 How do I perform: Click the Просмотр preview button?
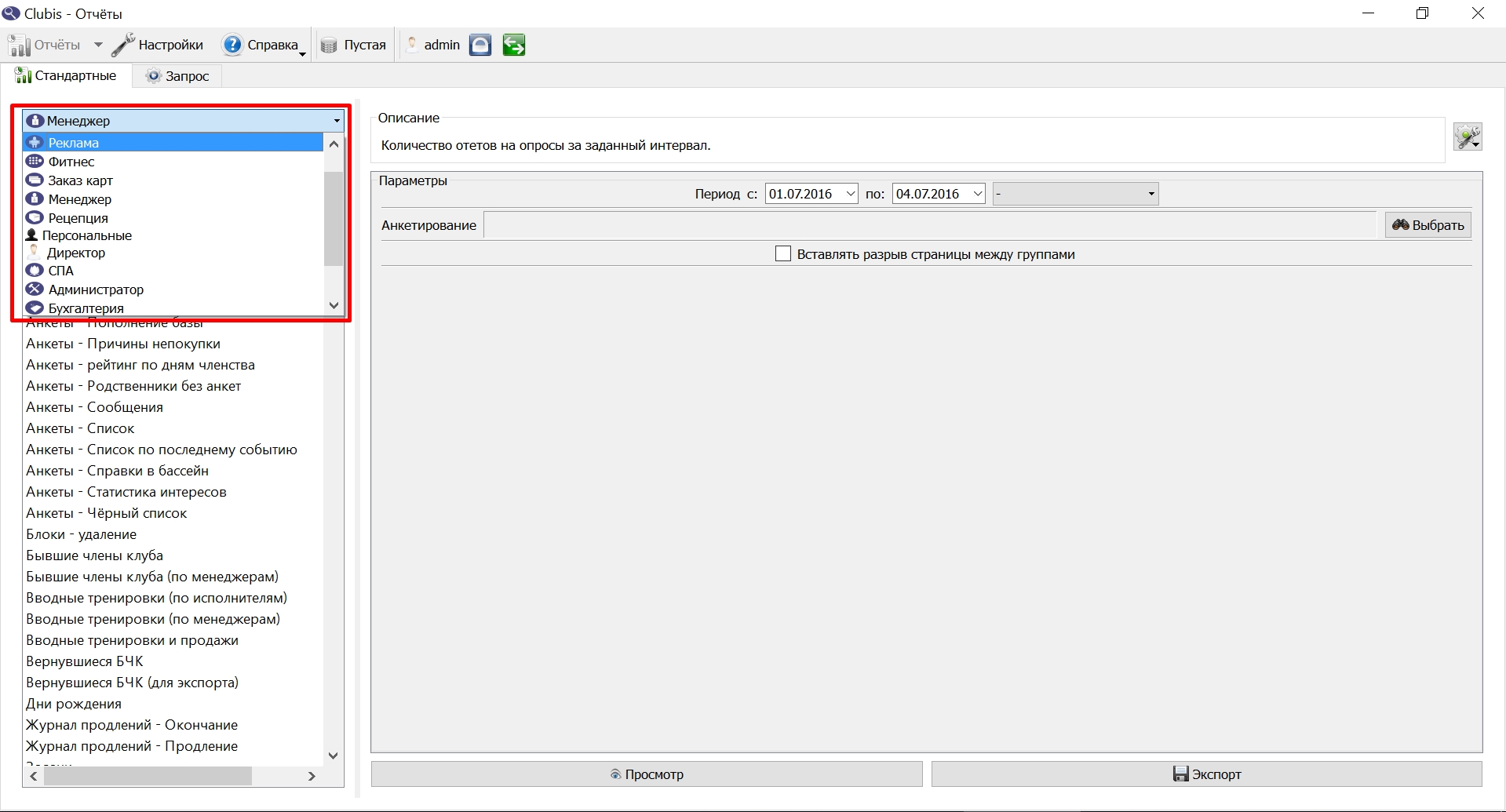[647, 774]
